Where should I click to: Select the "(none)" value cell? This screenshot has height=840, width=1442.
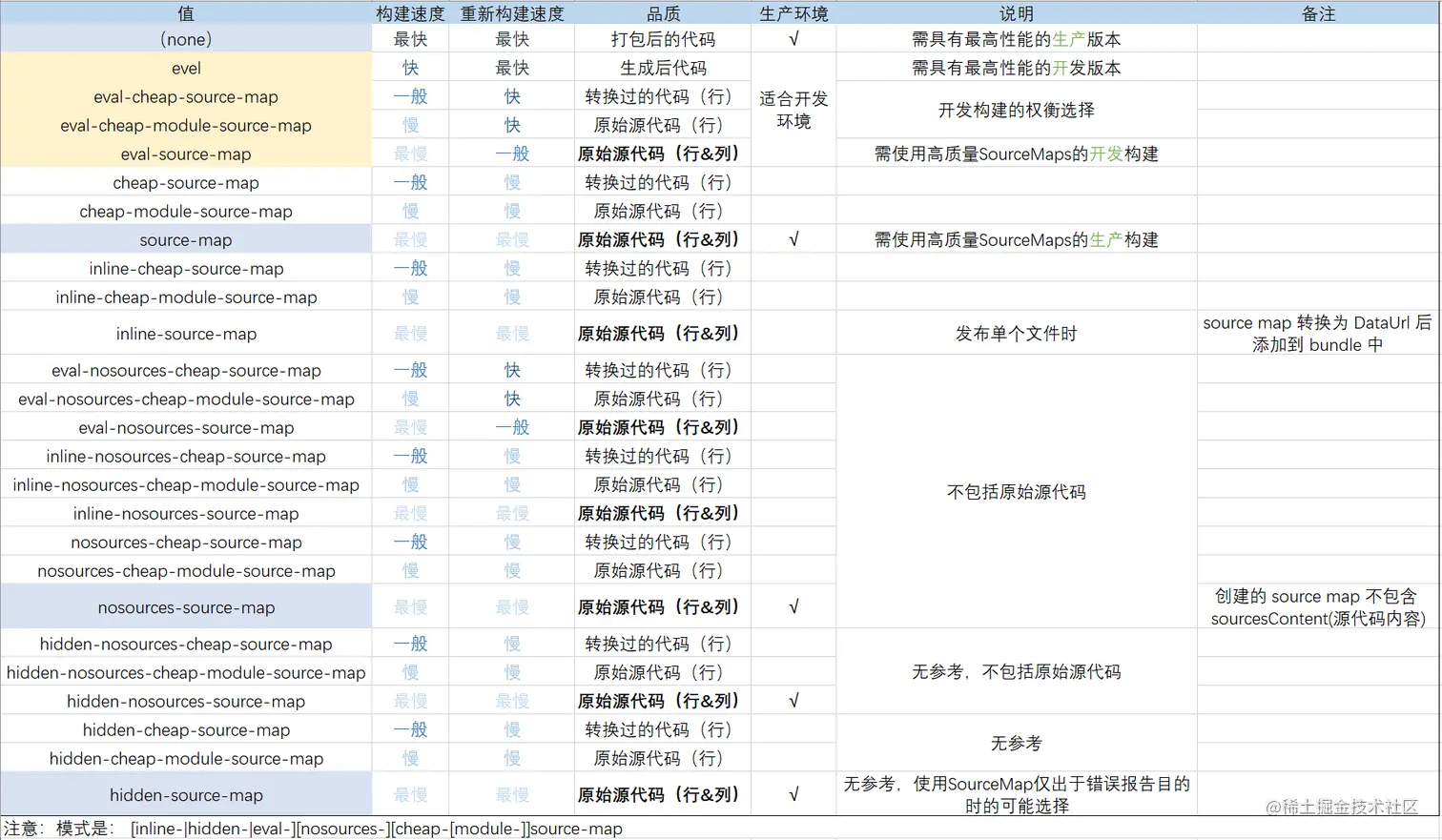(185, 39)
